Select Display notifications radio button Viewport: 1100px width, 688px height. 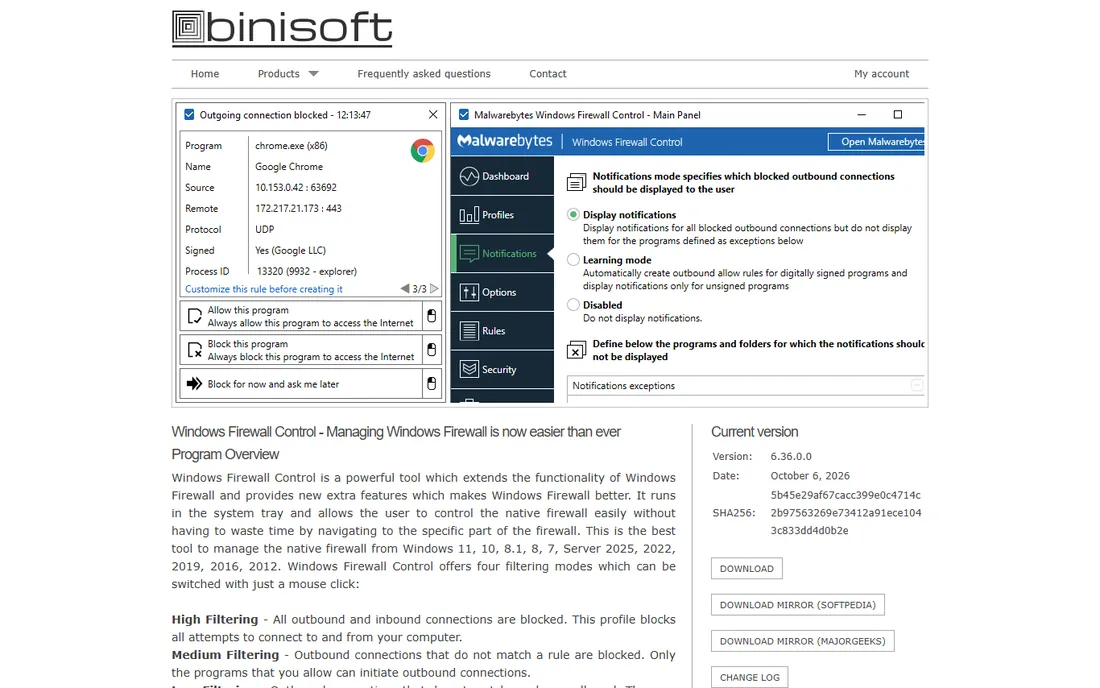573,215
